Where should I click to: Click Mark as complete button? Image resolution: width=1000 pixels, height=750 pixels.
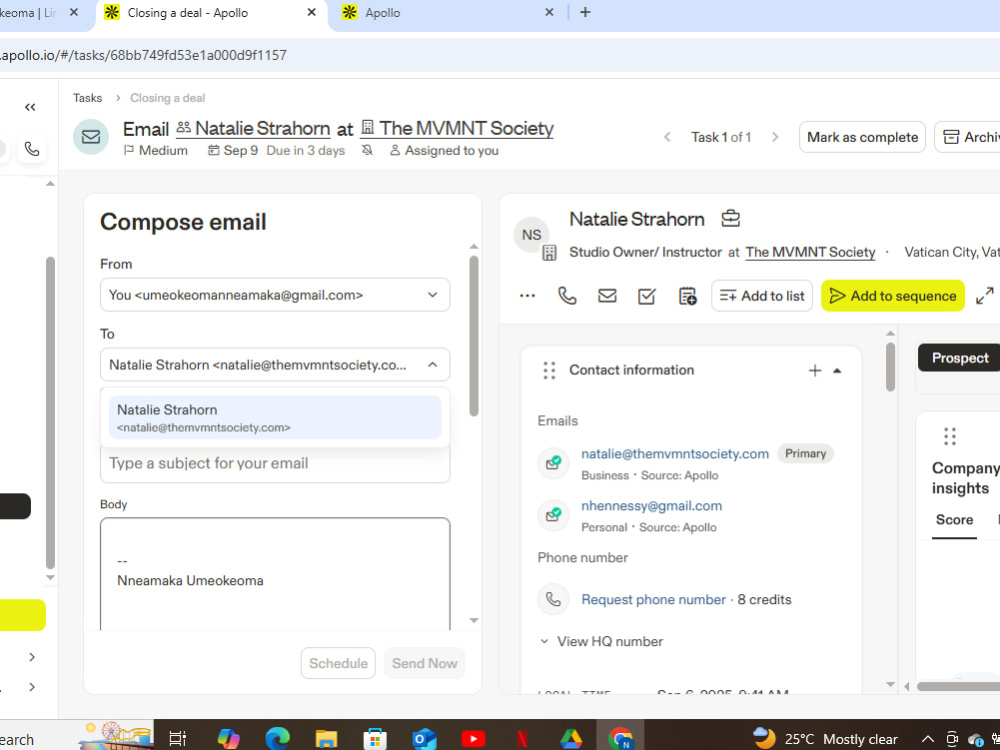[862, 137]
